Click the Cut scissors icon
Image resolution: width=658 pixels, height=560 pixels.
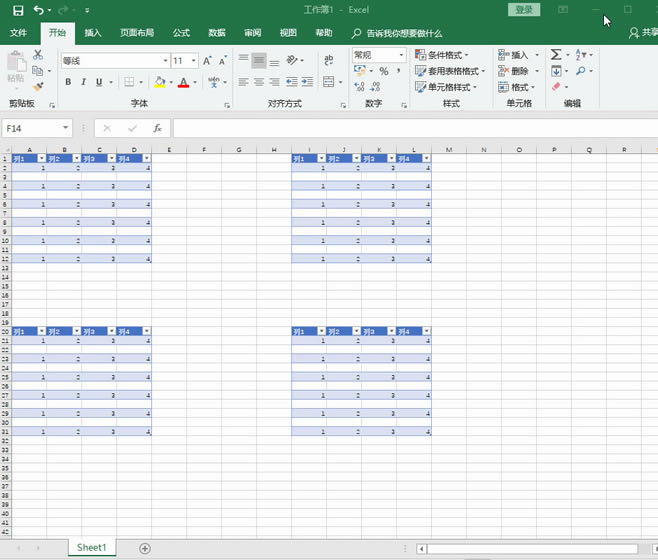point(38,55)
